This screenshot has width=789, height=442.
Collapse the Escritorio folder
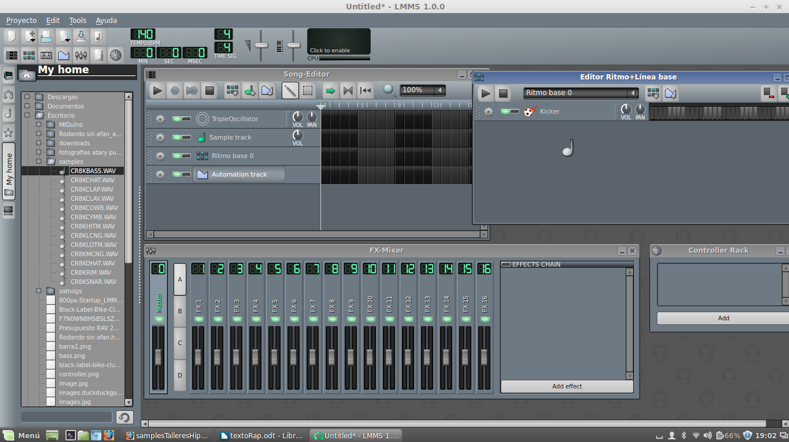tap(27, 115)
